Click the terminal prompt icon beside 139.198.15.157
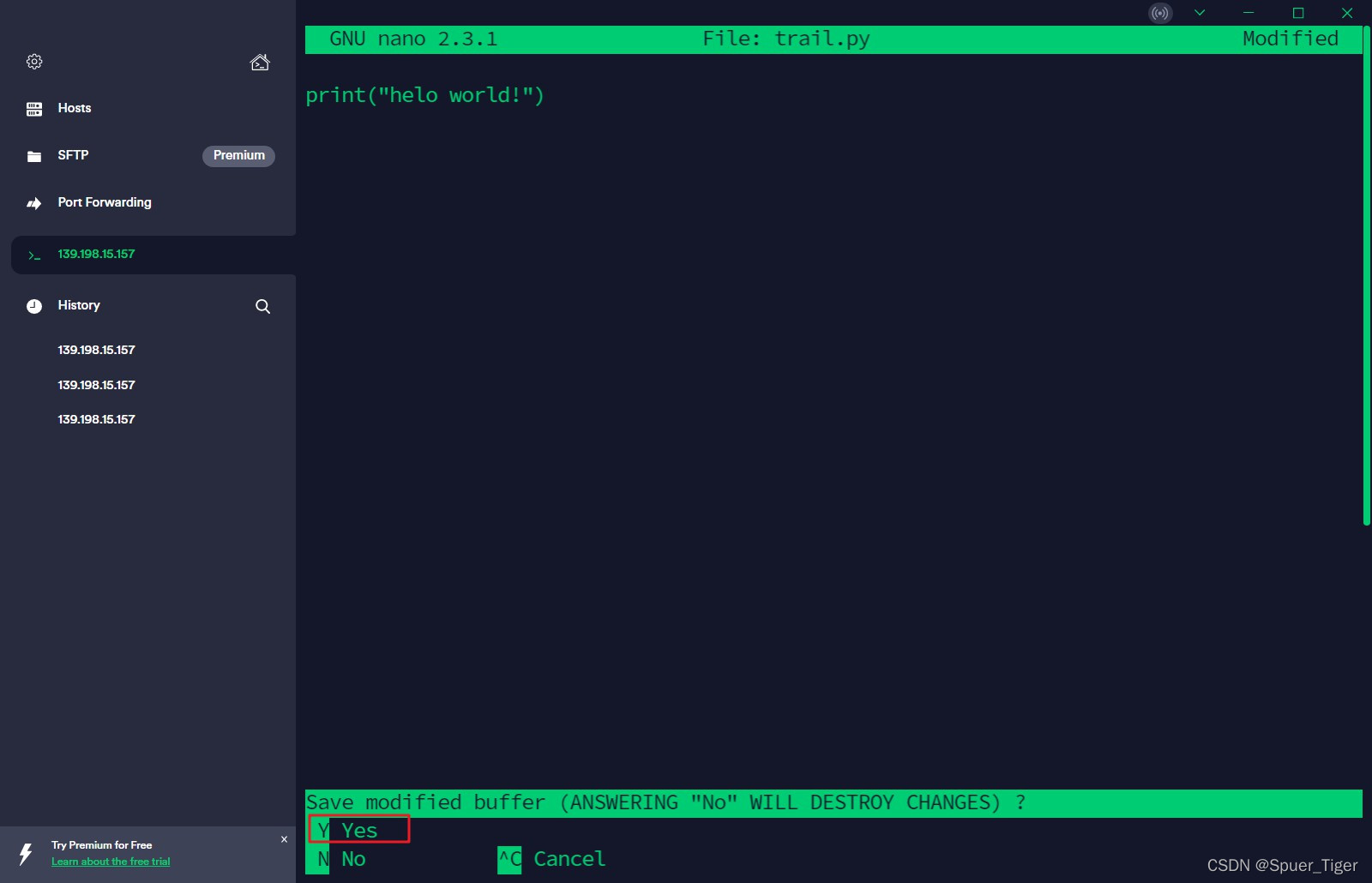 [x=34, y=255]
